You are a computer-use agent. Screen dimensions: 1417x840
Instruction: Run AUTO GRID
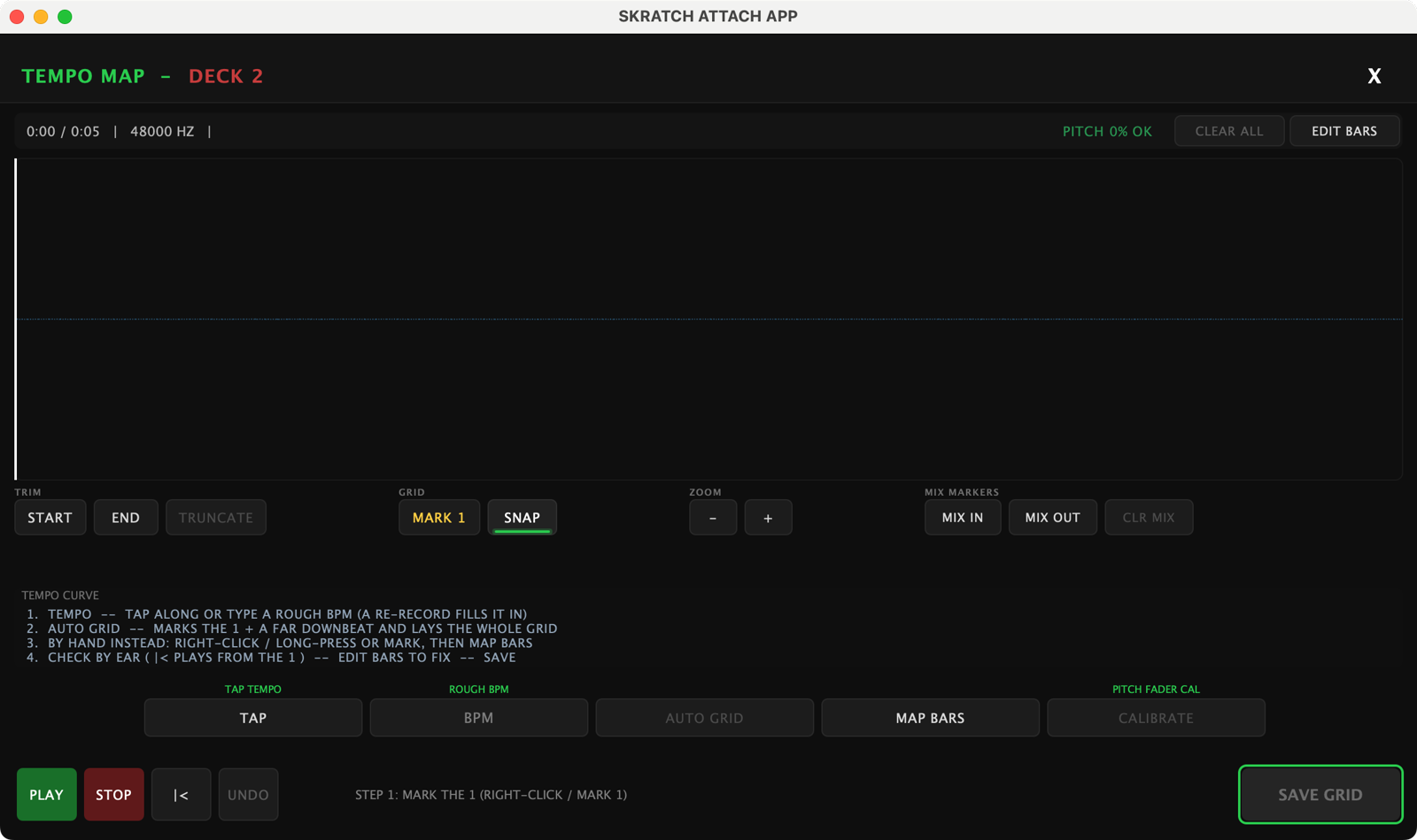click(705, 718)
